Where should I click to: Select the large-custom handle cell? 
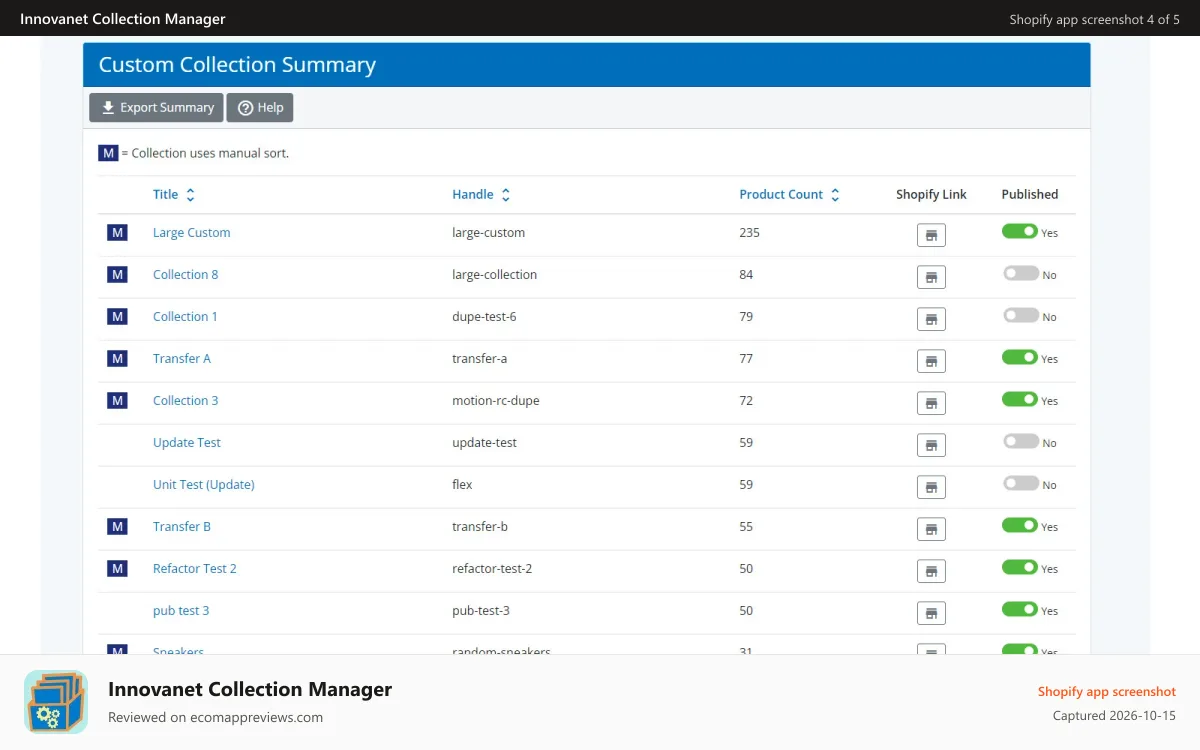click(x=489, y=233)
